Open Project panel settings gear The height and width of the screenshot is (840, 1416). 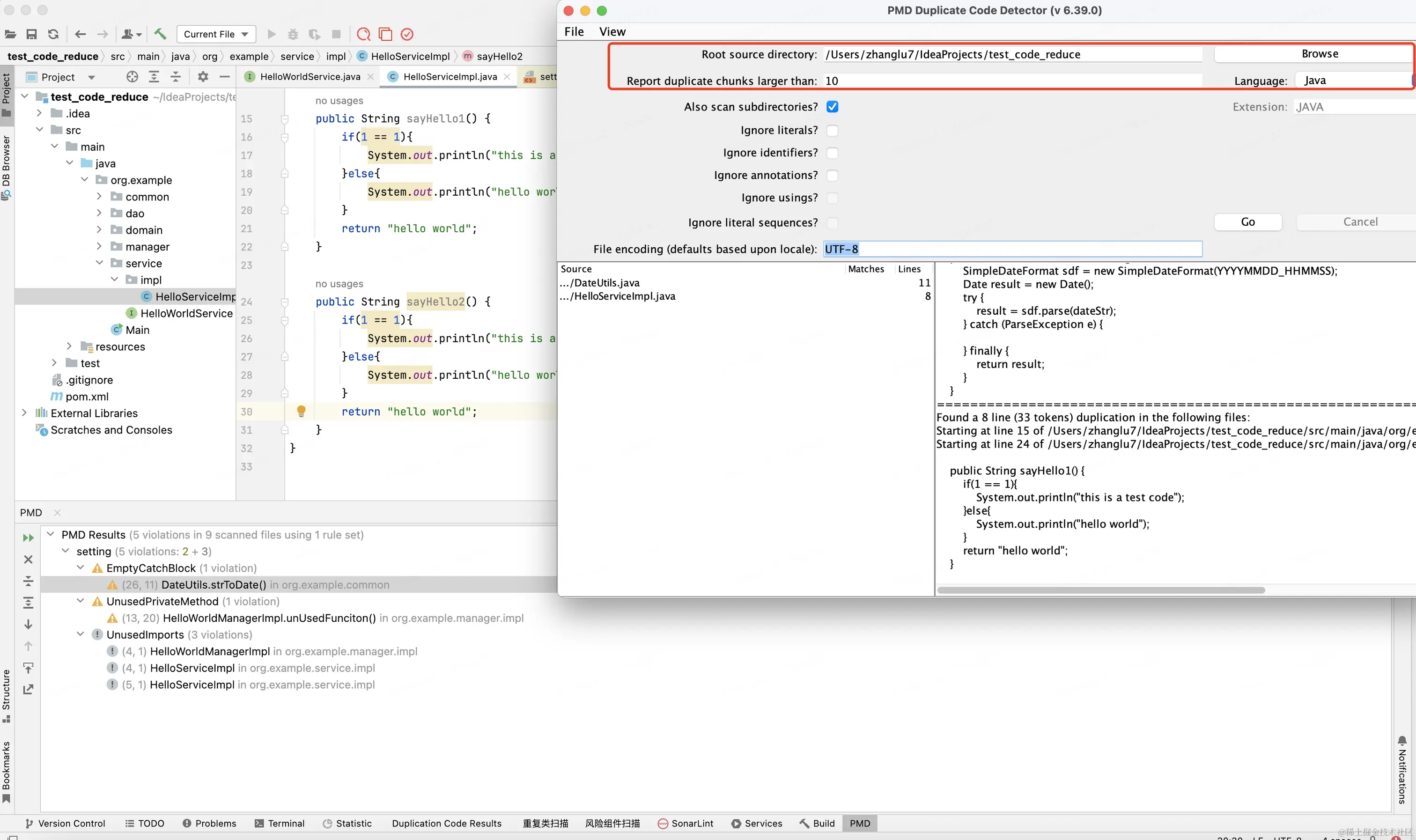(203, 76)
